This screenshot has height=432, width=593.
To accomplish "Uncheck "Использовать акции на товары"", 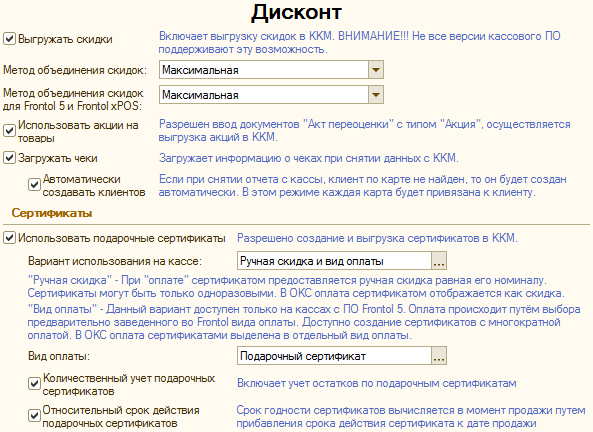I will coord(9,131).
